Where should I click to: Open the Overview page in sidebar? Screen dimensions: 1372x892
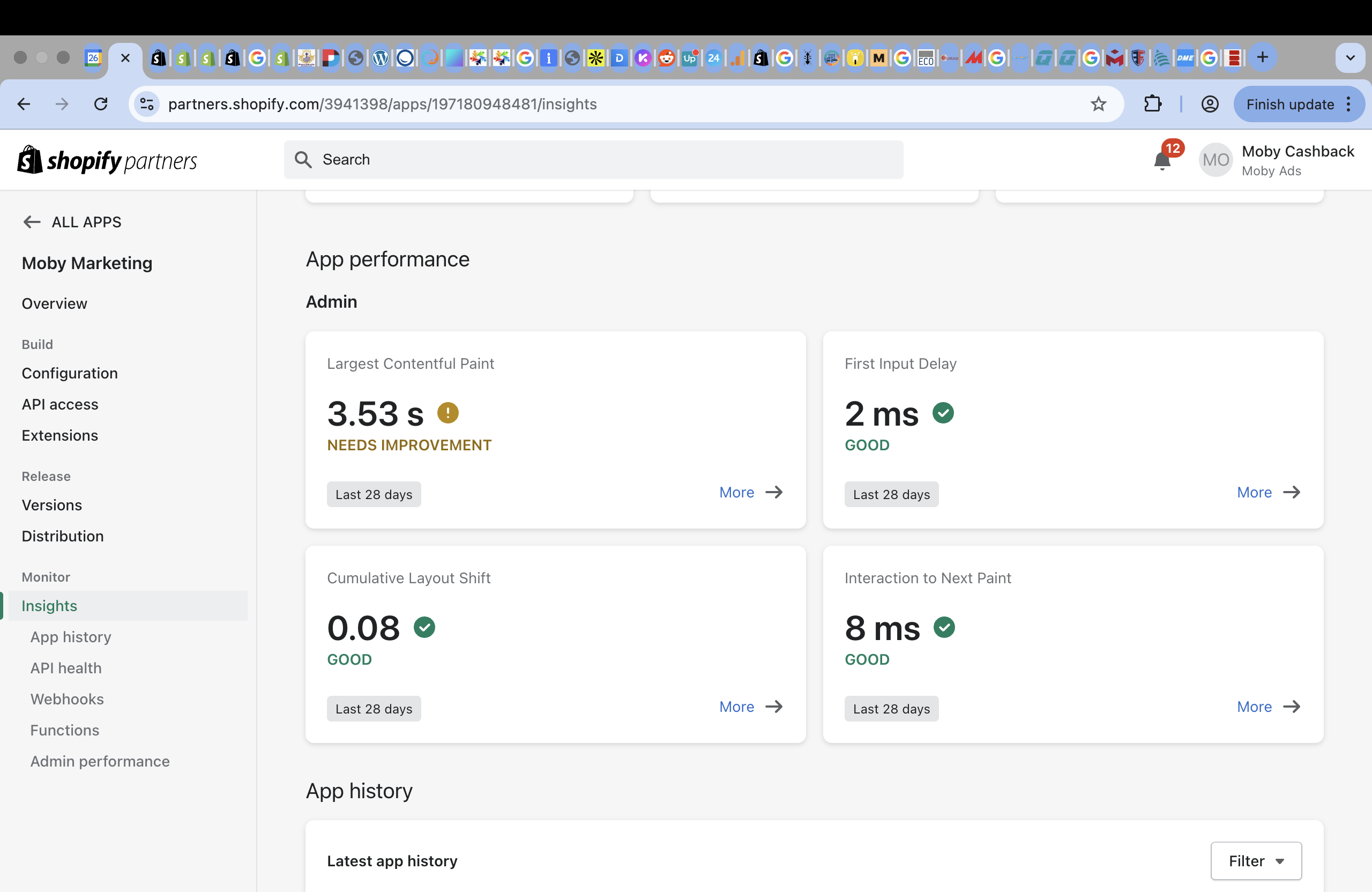[x=54, y=303]
